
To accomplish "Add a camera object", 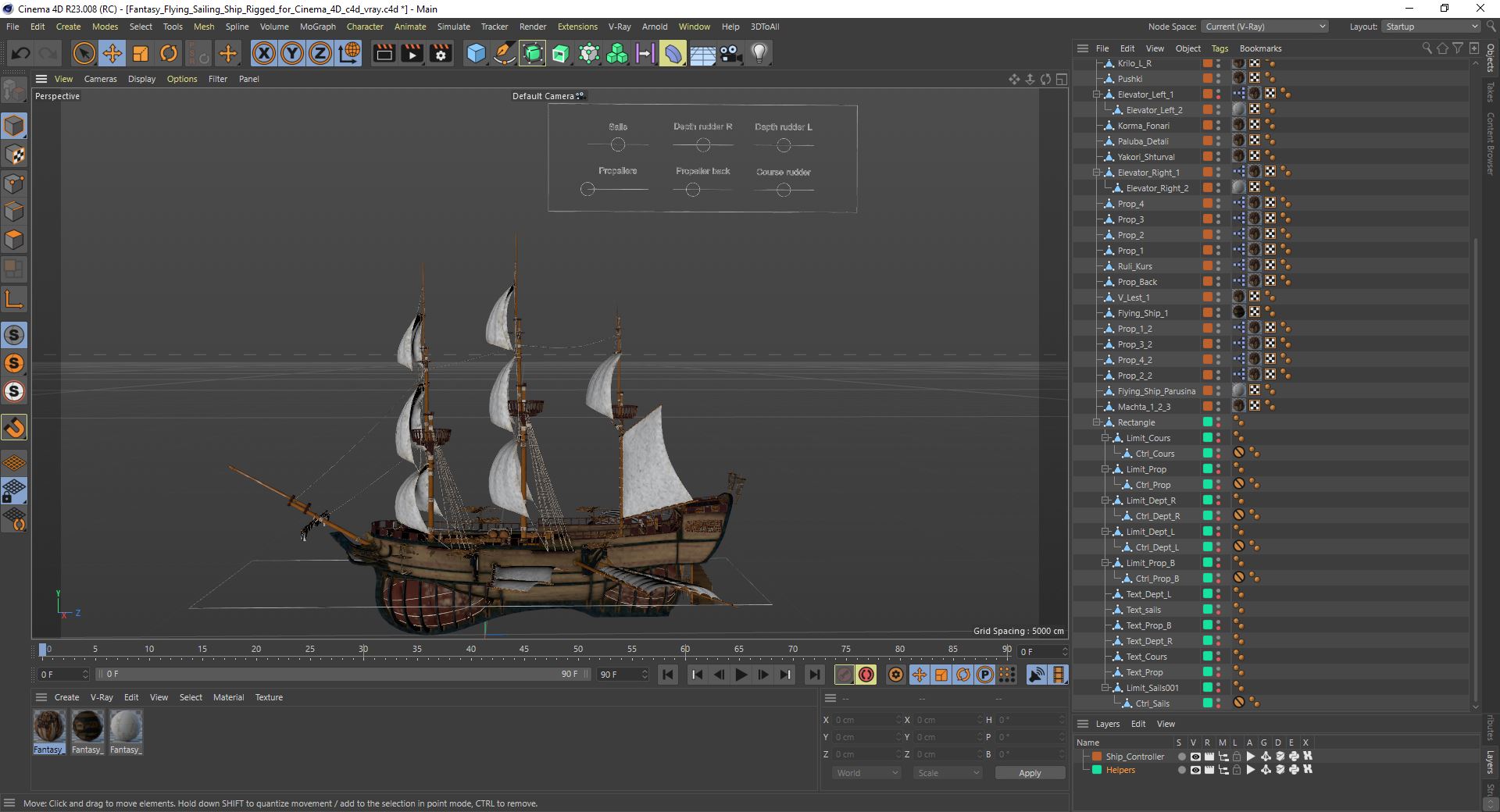I will point(730,53).
